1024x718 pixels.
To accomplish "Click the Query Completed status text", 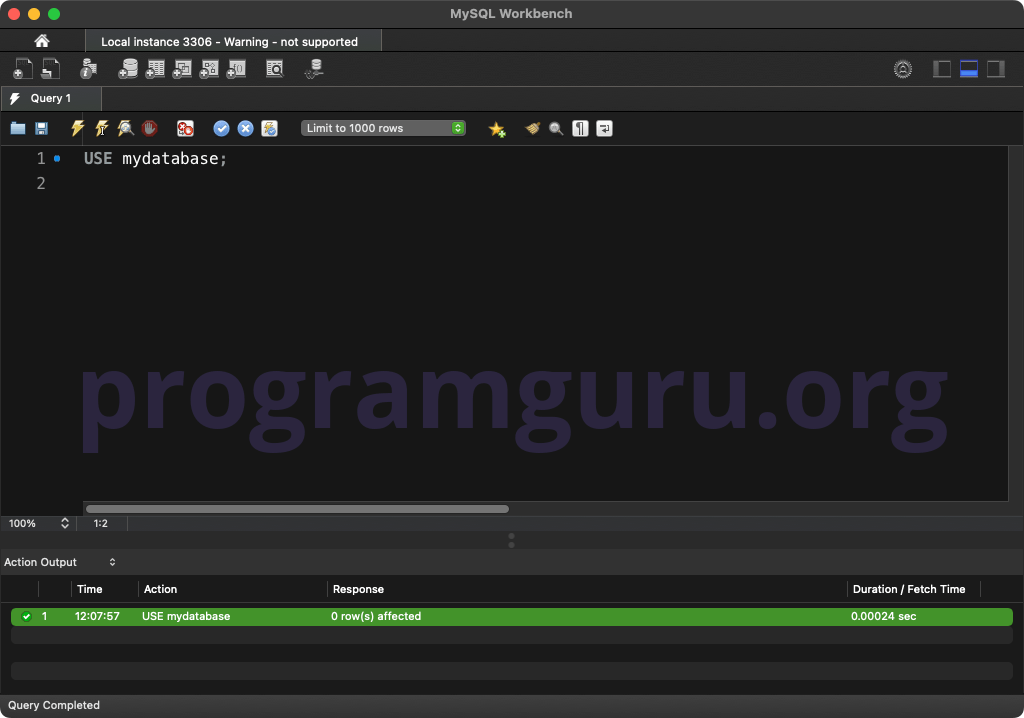I will point(54,705).
